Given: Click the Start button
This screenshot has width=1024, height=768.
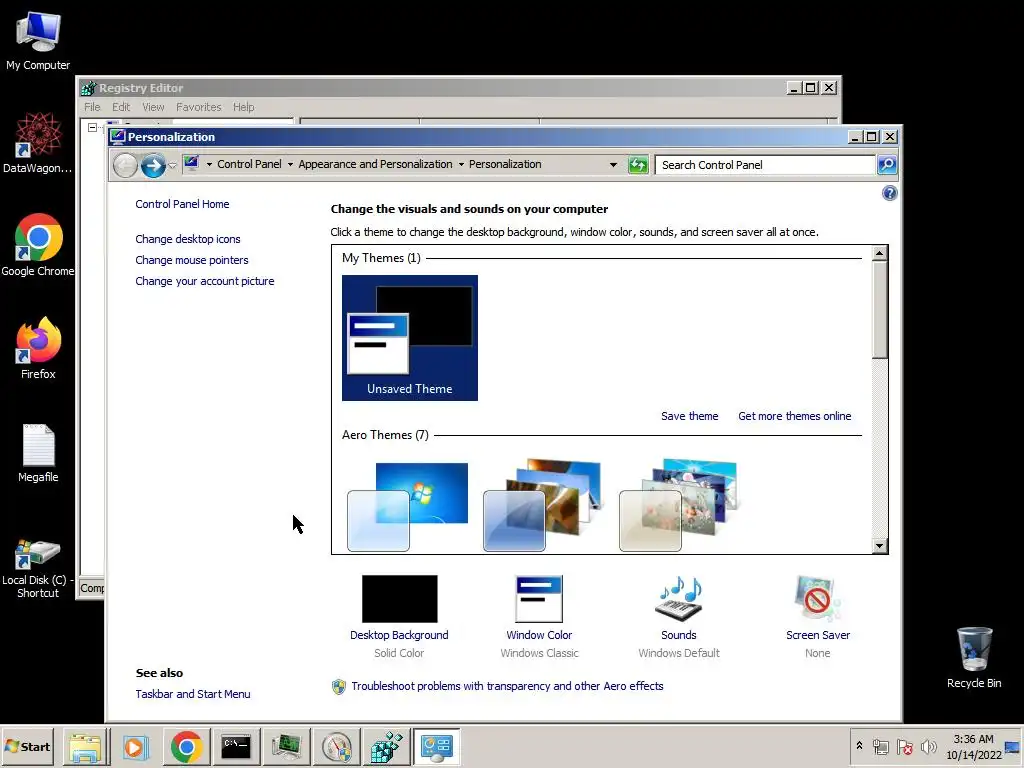Looking at the screenshot, I should click(x=27, y=746).
